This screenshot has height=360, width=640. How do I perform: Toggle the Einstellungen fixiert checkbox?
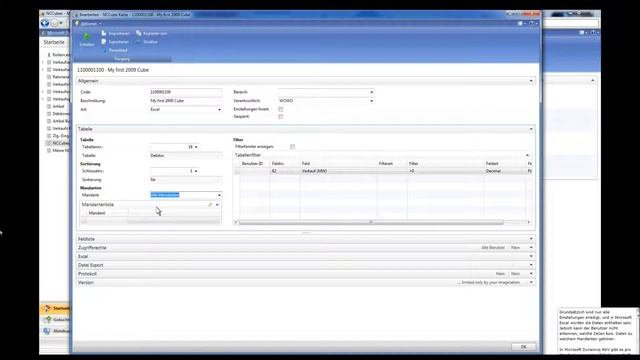(280, 109)
